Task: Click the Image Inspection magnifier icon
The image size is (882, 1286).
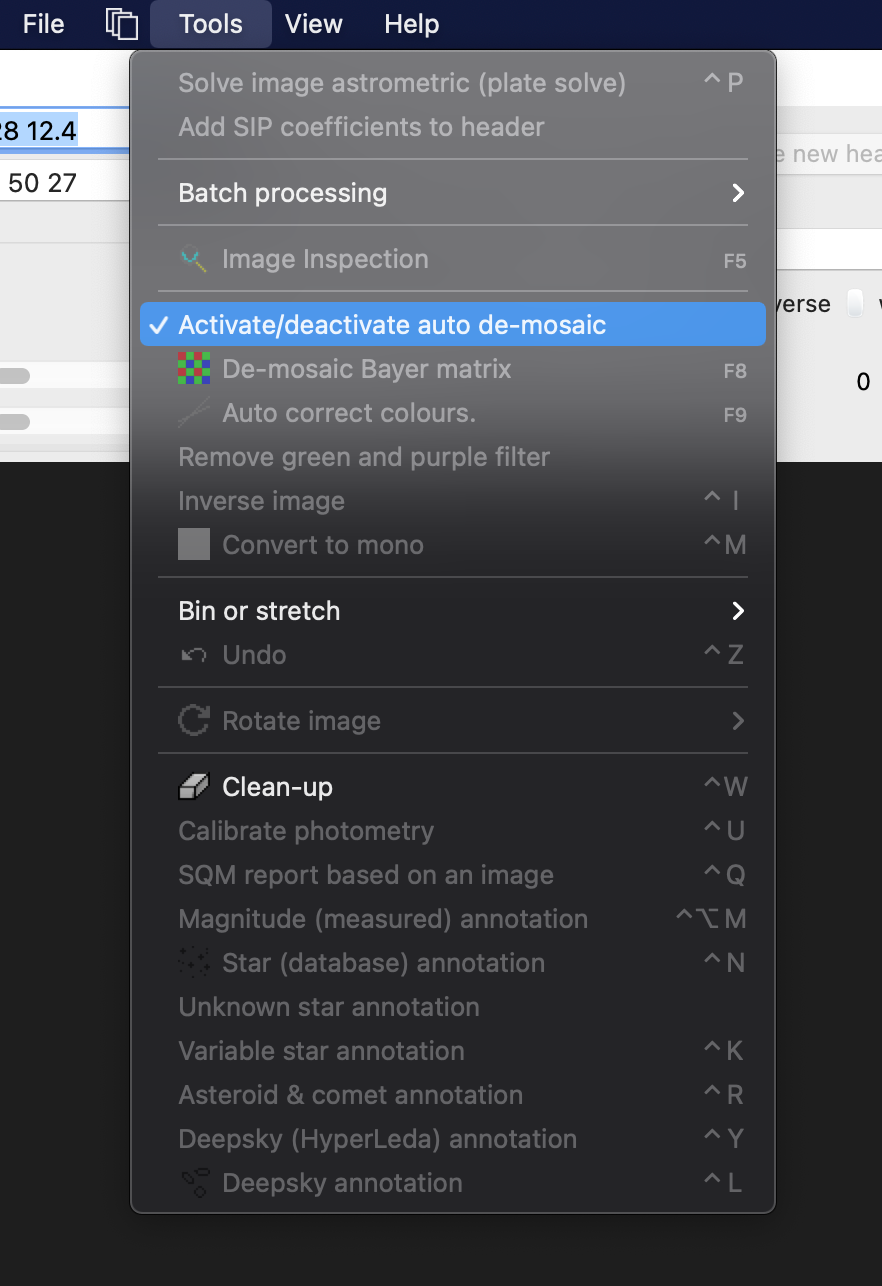Action: coord(194,259)
